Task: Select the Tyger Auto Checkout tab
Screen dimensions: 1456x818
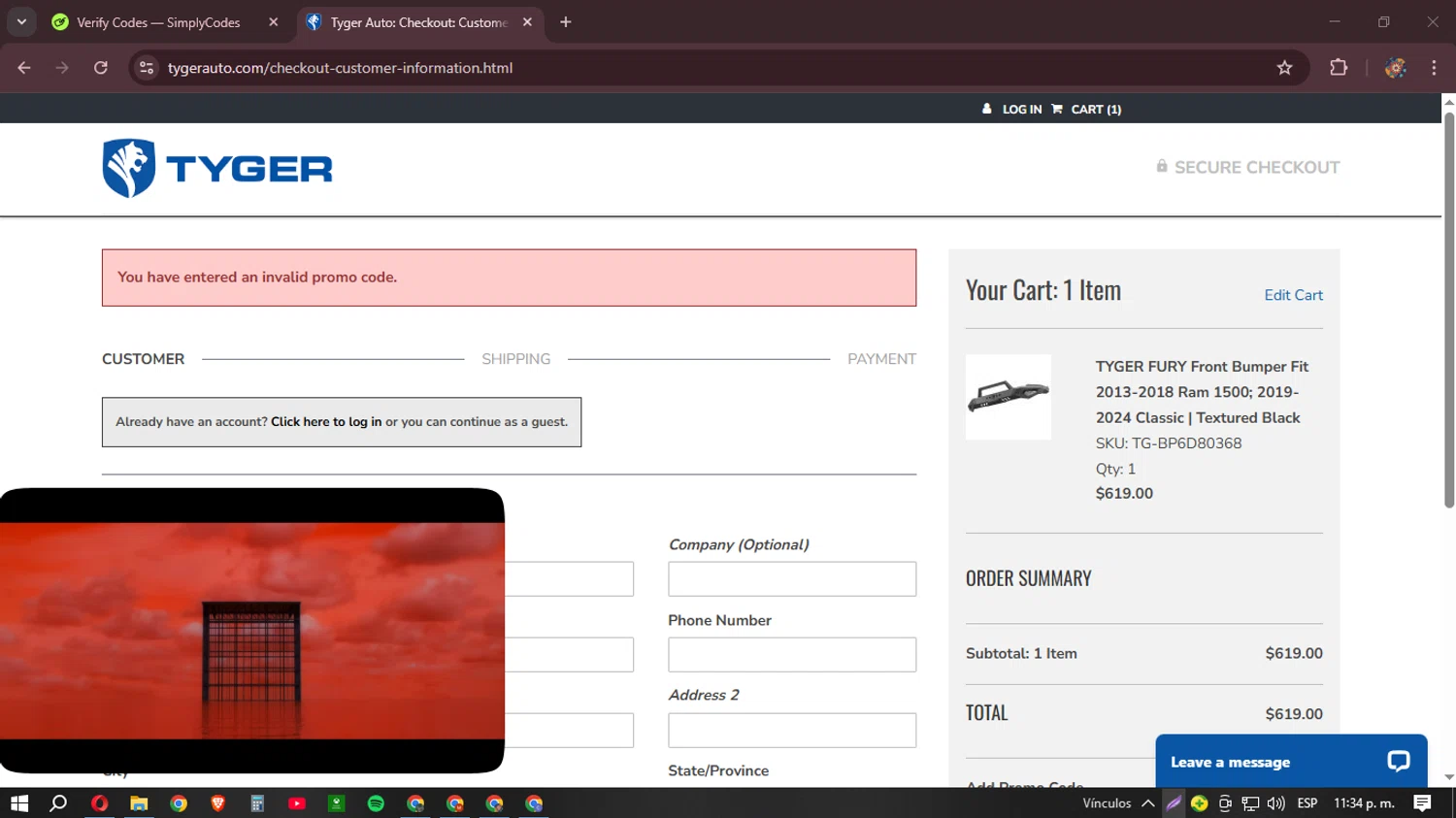Action: click(419, 22)
